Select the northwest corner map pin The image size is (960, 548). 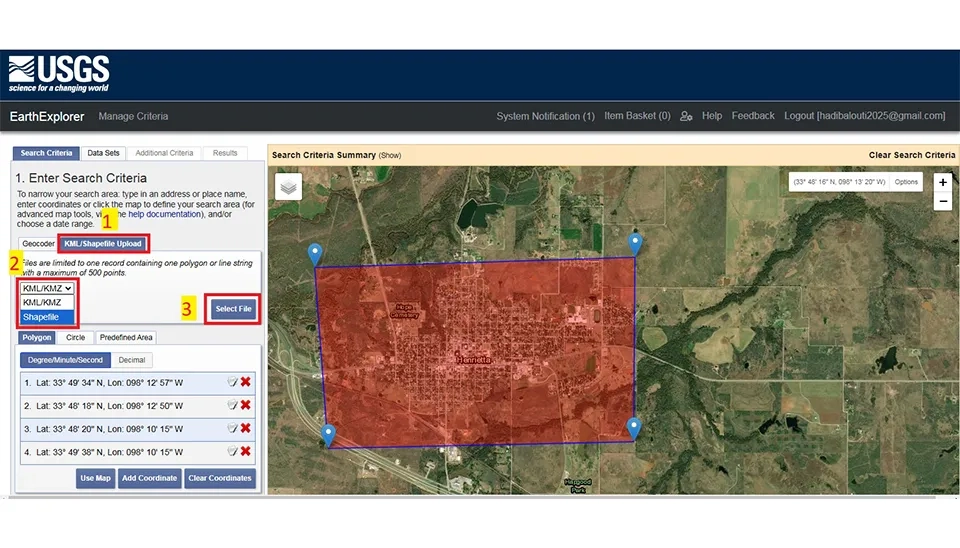pyautogui.click(x=315, y=253)
